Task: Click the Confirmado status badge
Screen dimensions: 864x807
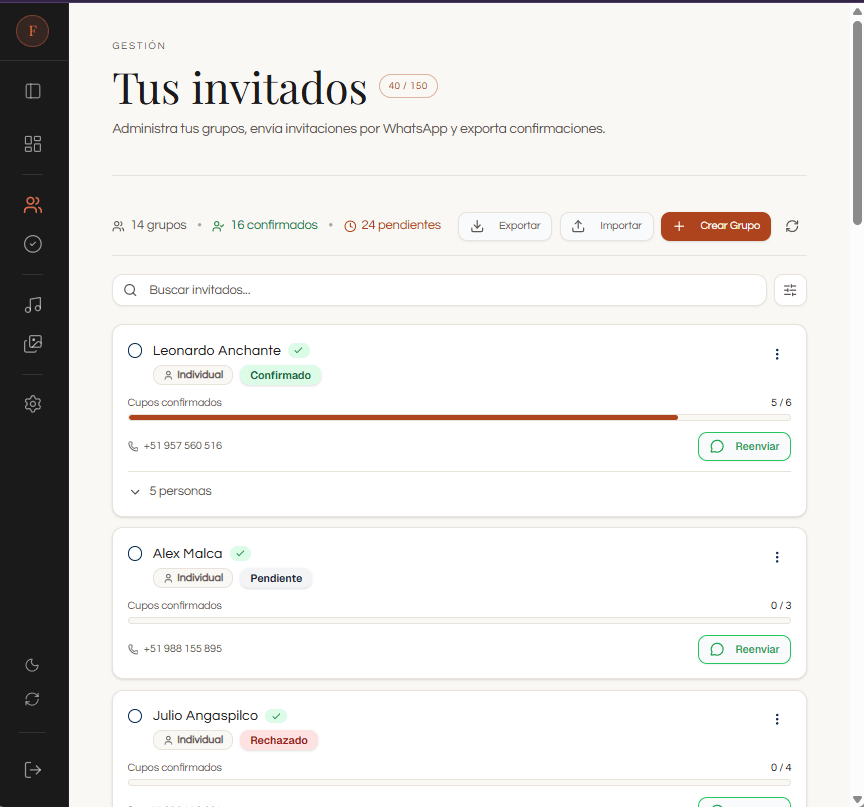Action: 280,375
